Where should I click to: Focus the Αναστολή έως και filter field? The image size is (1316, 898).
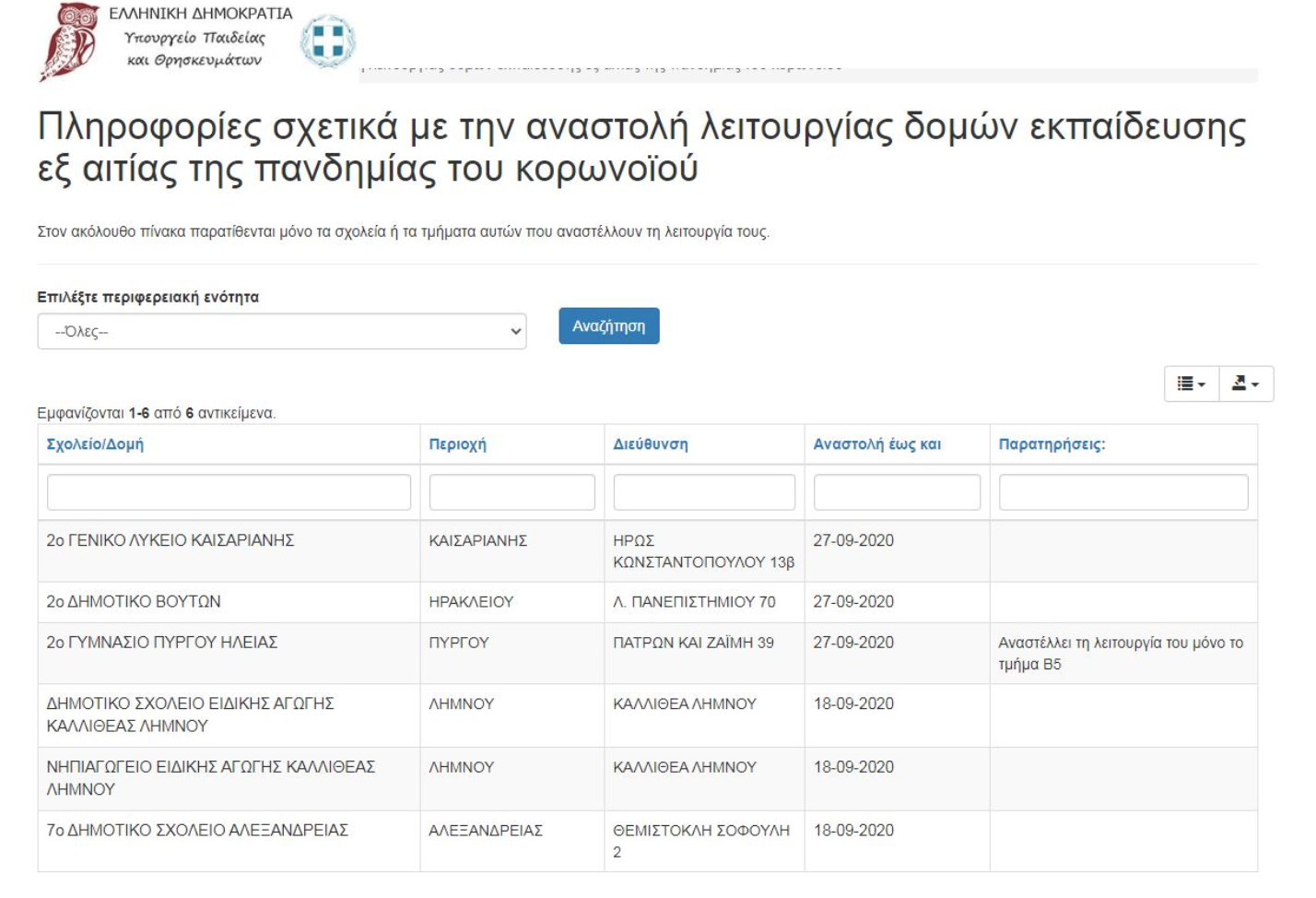(897, 492)
